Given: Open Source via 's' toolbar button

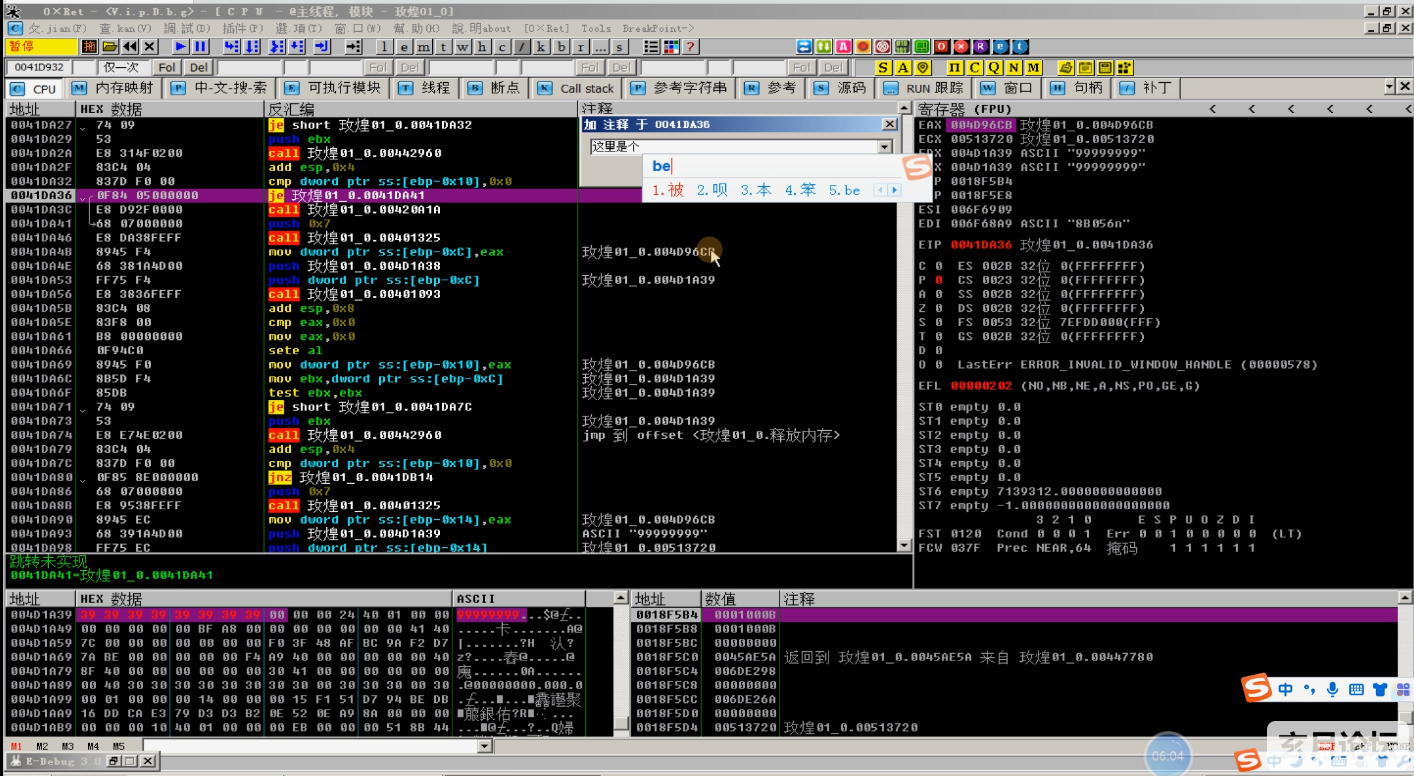Looking at the screenshot, I should pyautogui.click(x=619, y=47).
